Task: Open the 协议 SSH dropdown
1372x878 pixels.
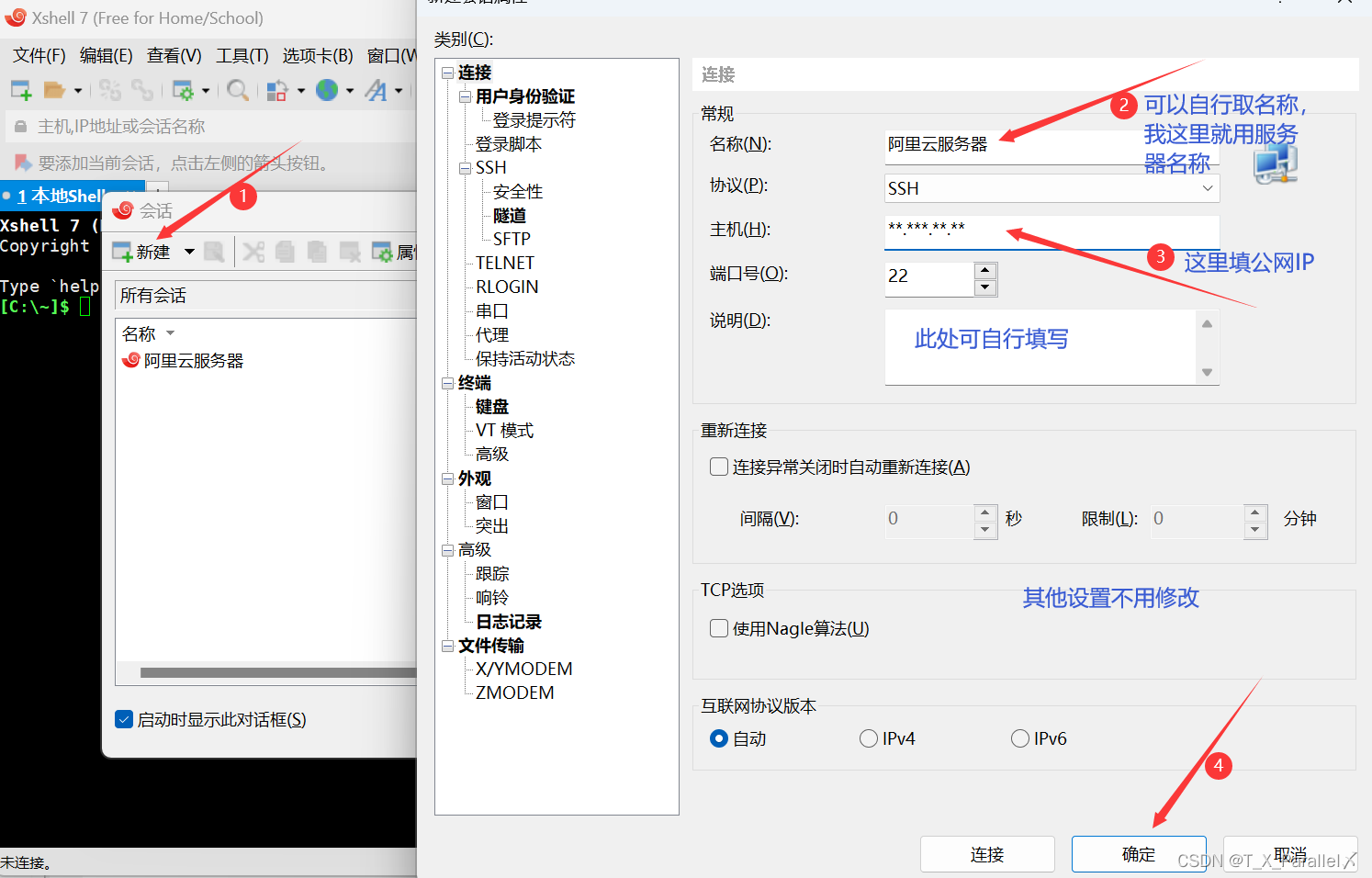Action: (x=1051, y=188)
